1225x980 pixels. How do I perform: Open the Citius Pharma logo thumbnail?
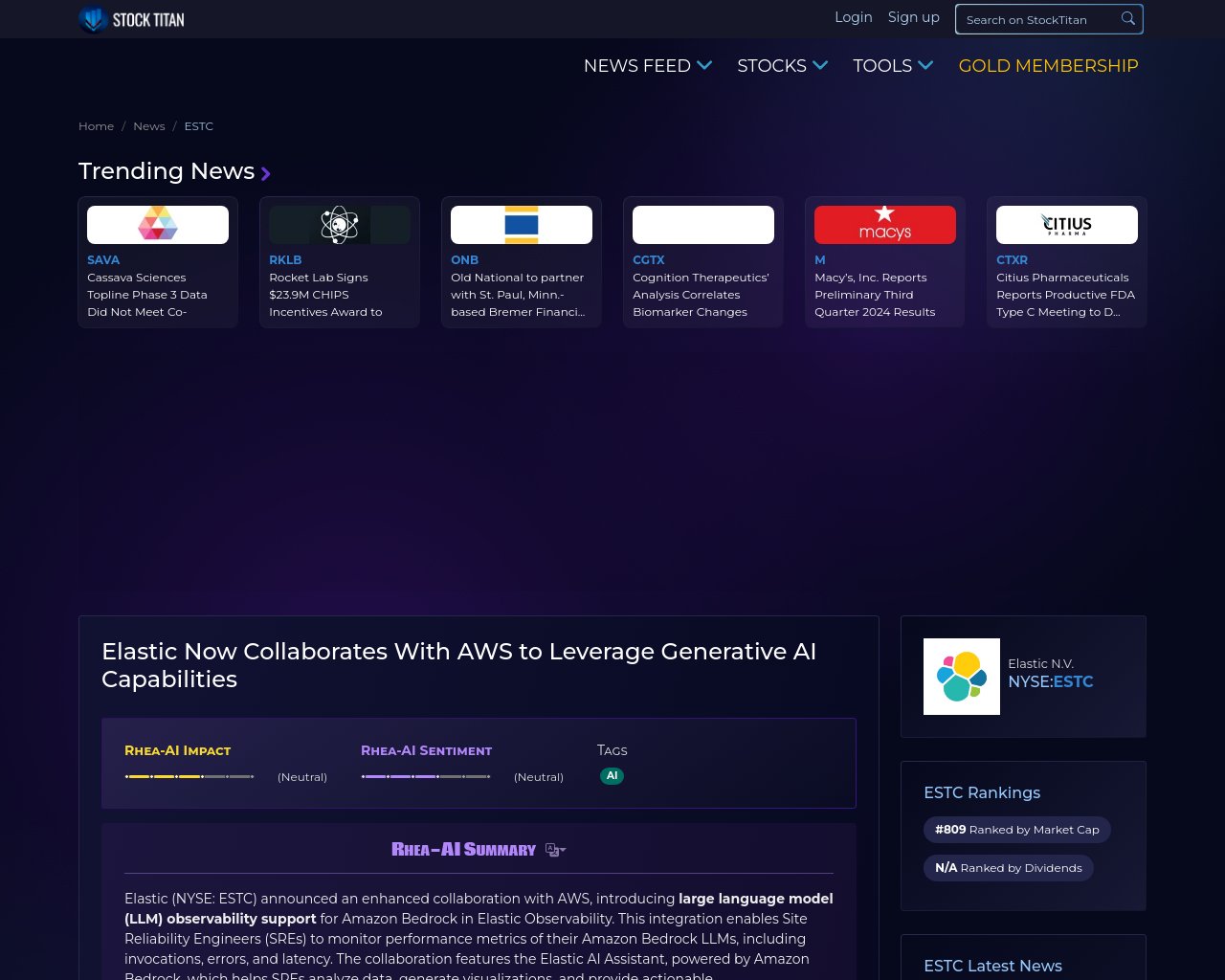(x=1067, y=225)
